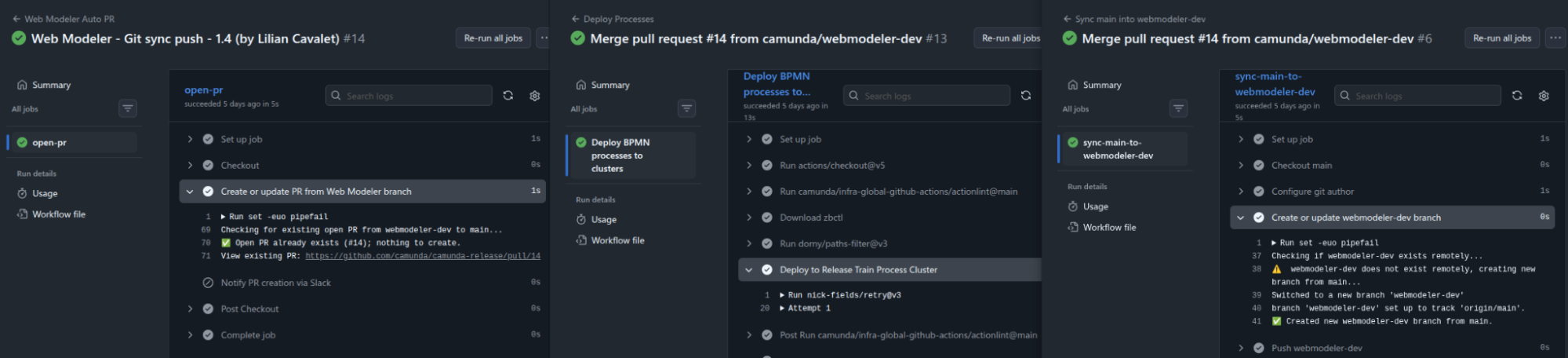Collapse "Deploy to Release Train Process Cluster" step
The width and height of the screenshot is (1568, 358).
(x=748, y=270)
